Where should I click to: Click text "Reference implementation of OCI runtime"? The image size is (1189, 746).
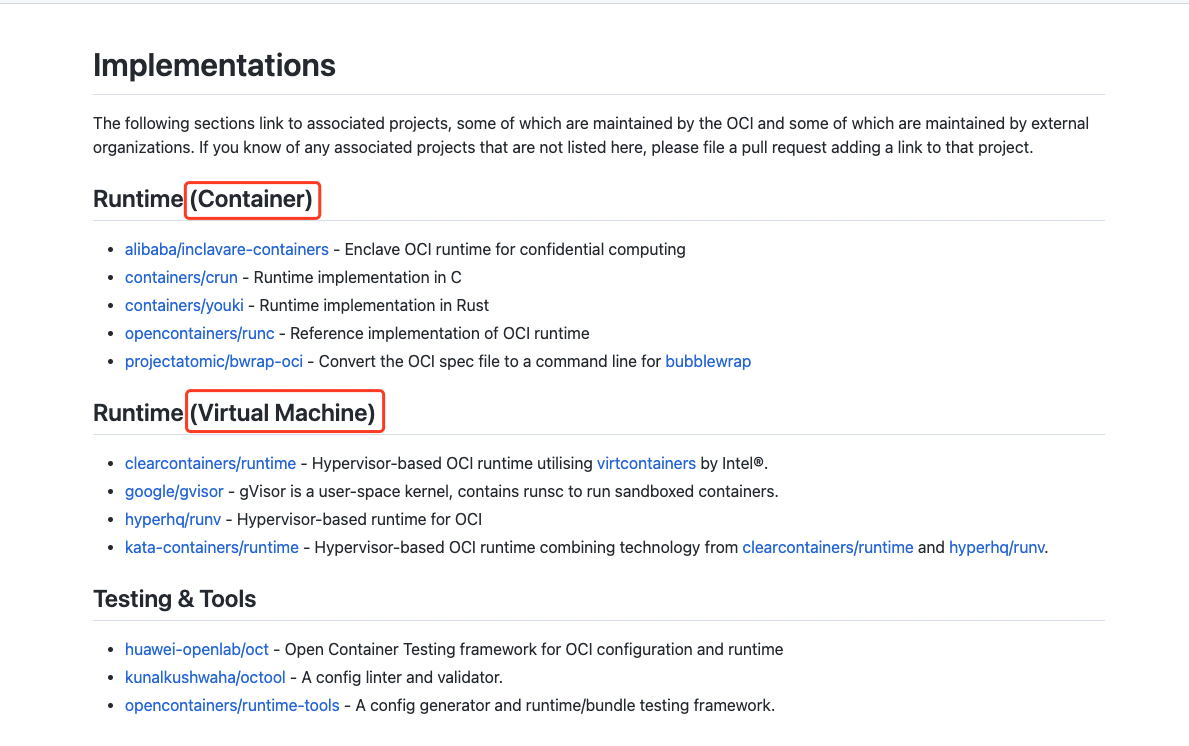pos(440,334)
